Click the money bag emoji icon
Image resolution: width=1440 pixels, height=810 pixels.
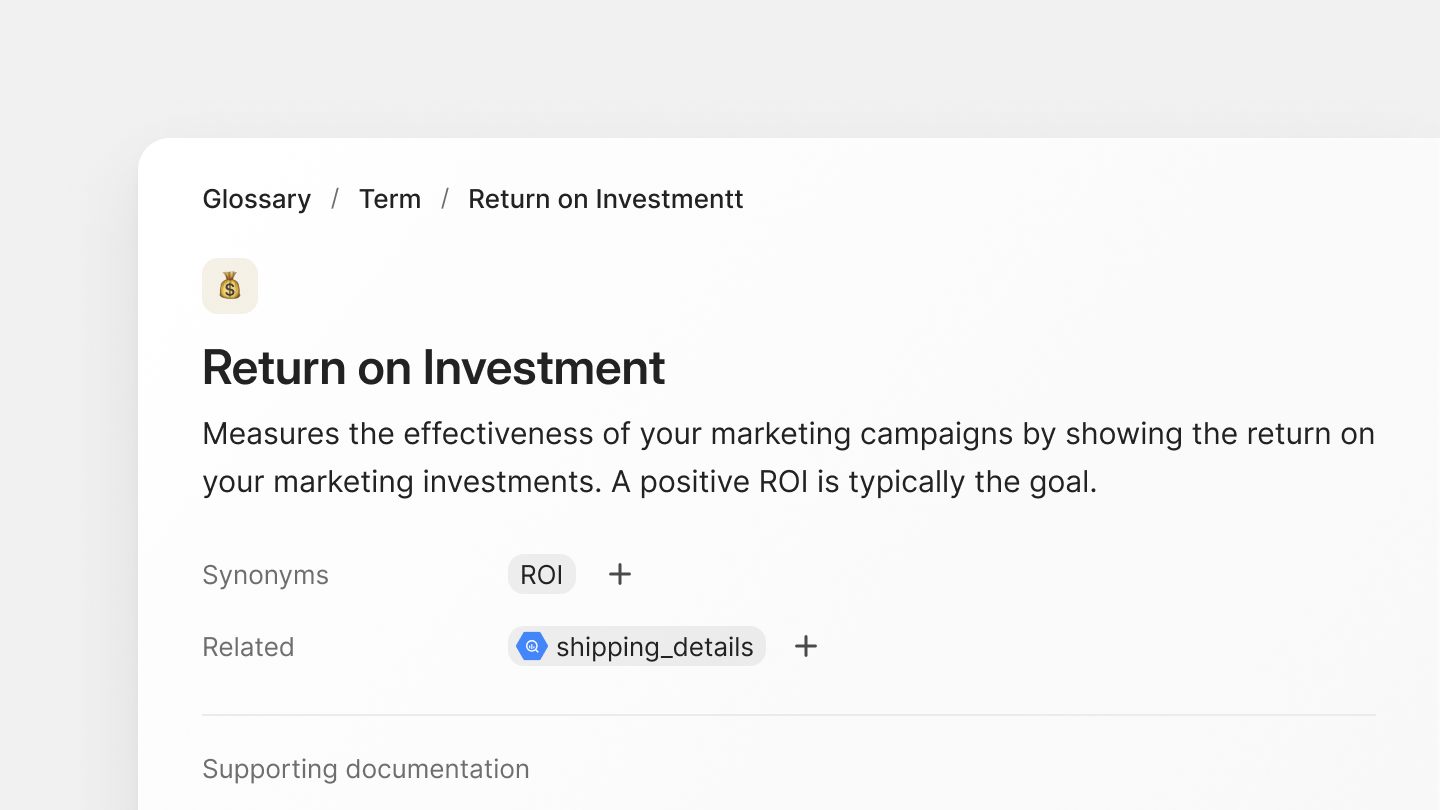(x=230, y=286)
